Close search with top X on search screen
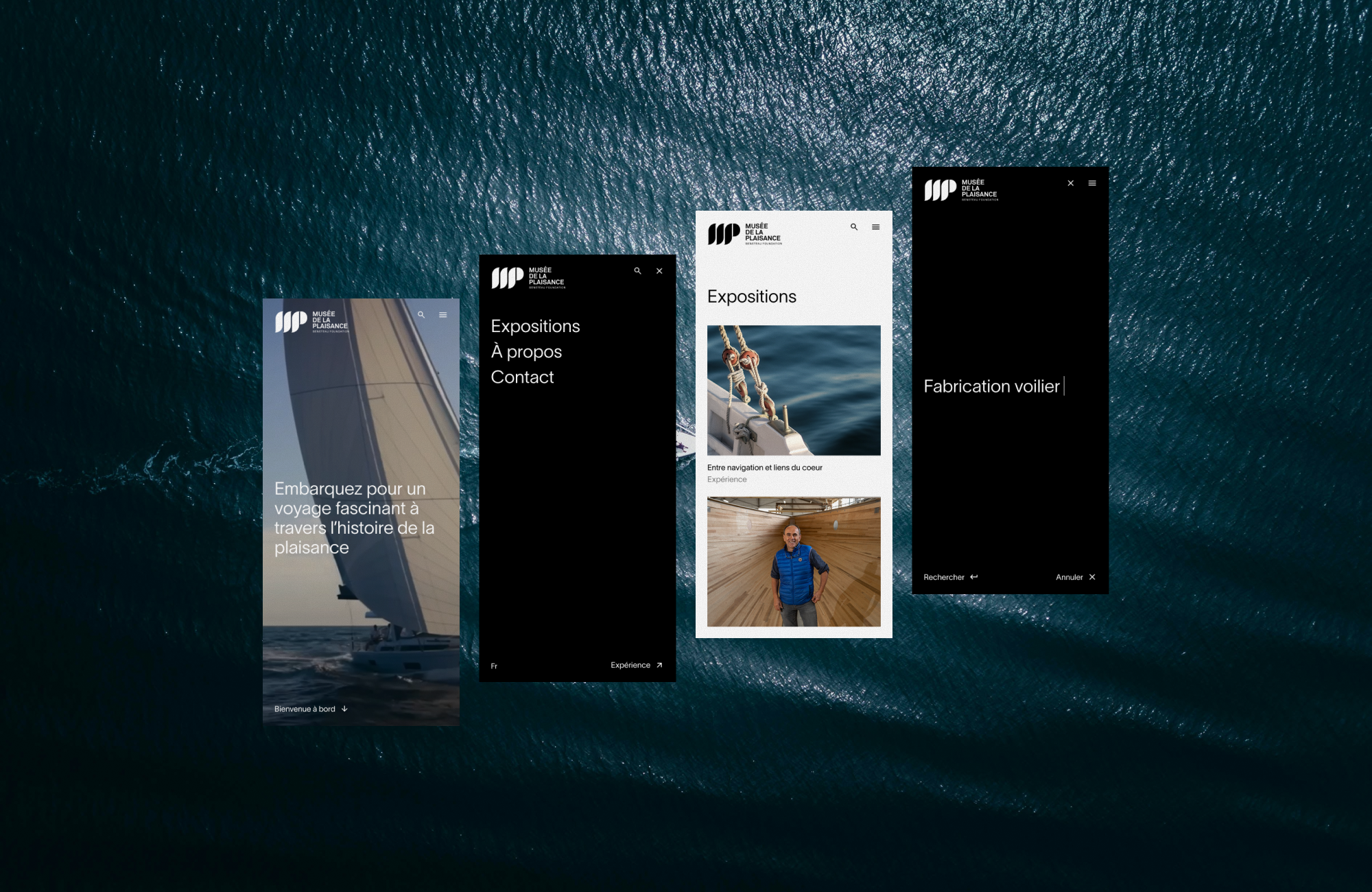 (x=1070, y=183)
